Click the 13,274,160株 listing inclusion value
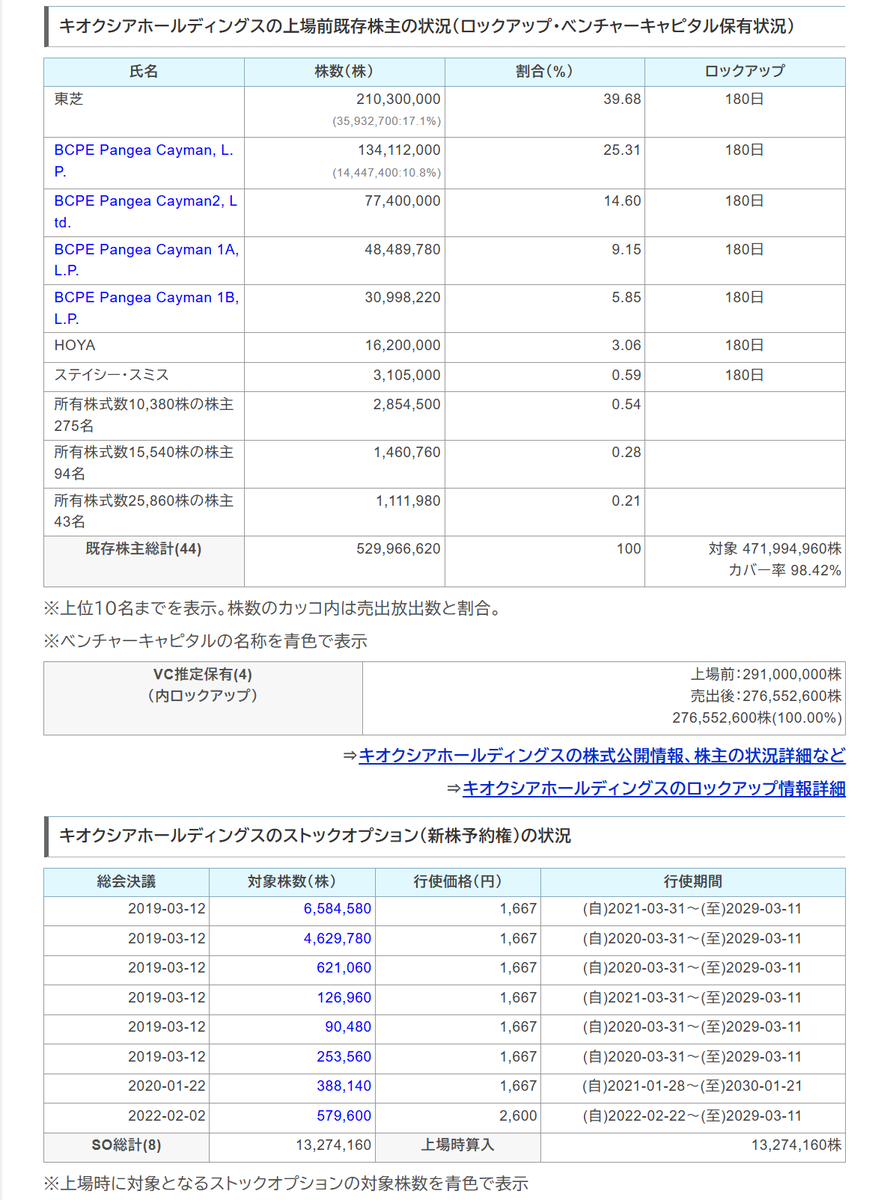Screen dimensions: 884x1200 pos(798,1146)
